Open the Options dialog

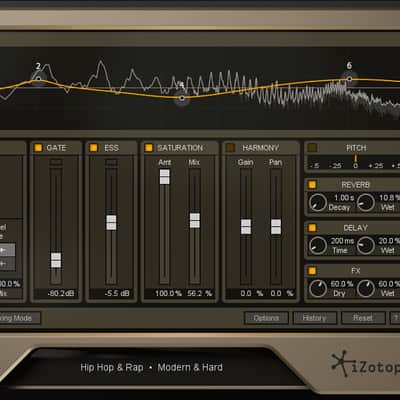tap(266, 318)
